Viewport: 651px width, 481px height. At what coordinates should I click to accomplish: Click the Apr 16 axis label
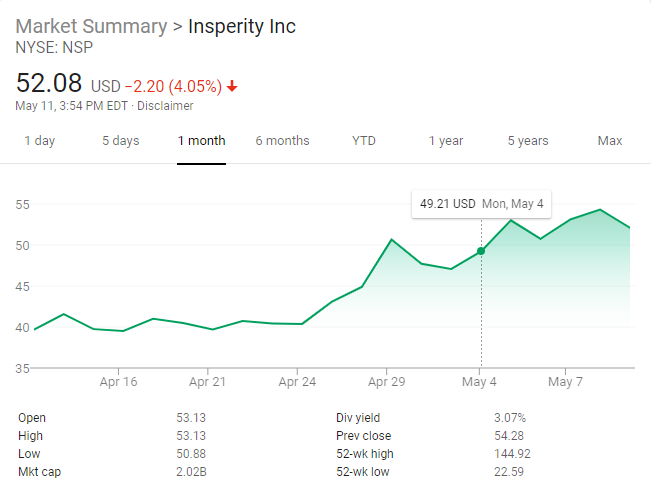click(118, 382)
